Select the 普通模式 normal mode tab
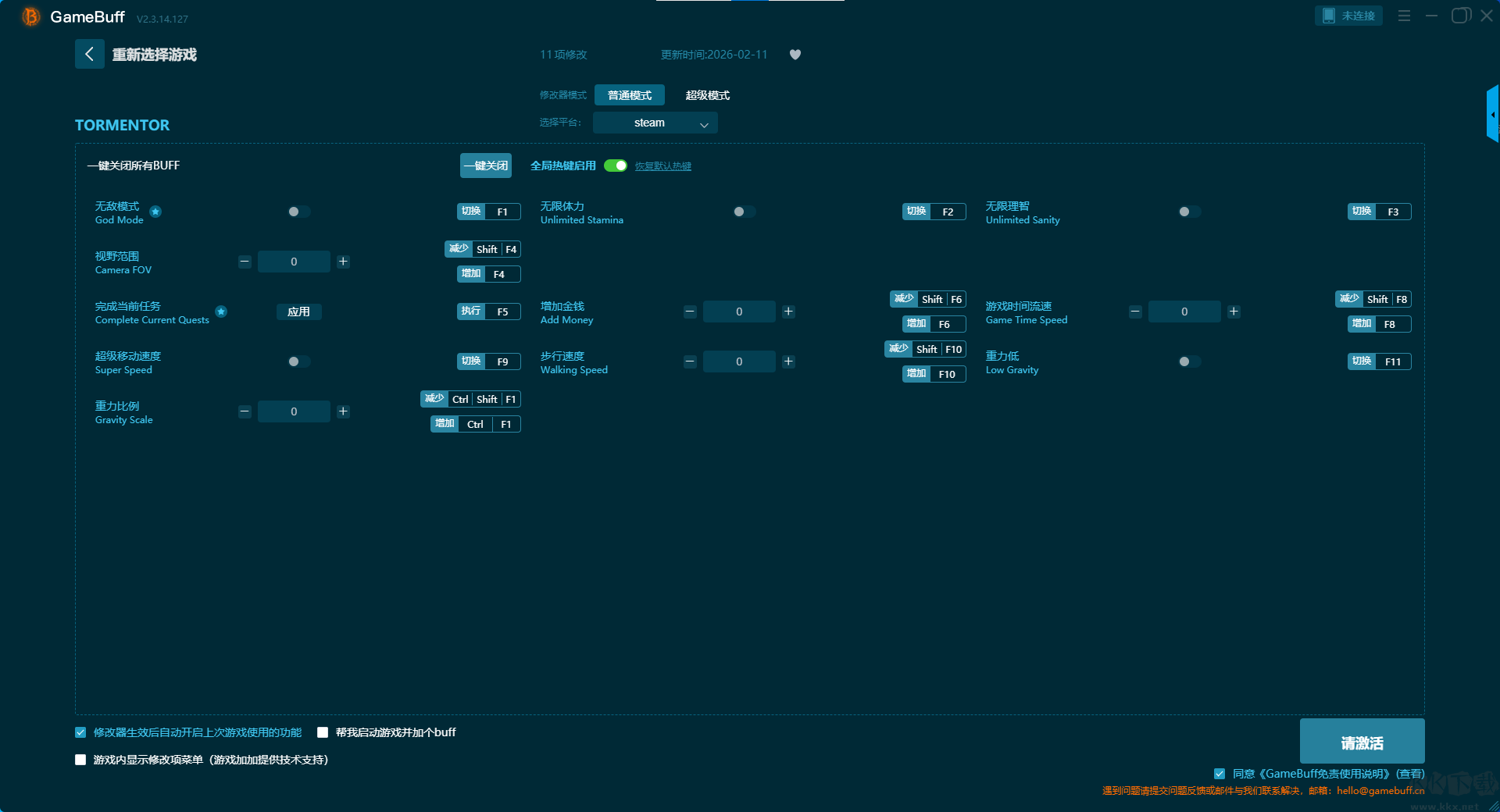This screenshot has height=812, width=1500. tap(629, 95)
